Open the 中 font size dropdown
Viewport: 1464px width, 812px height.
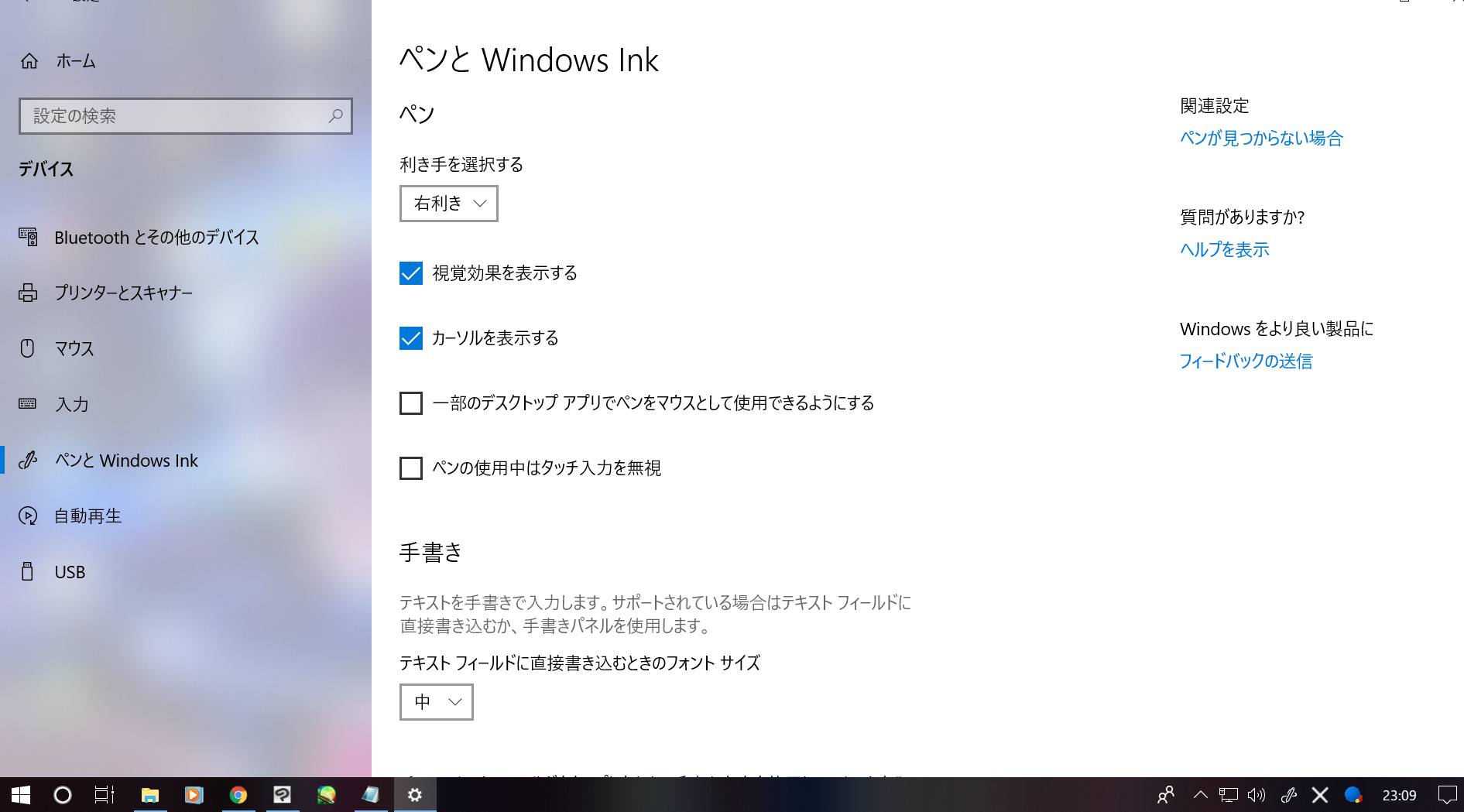click(x=437, y=702)
